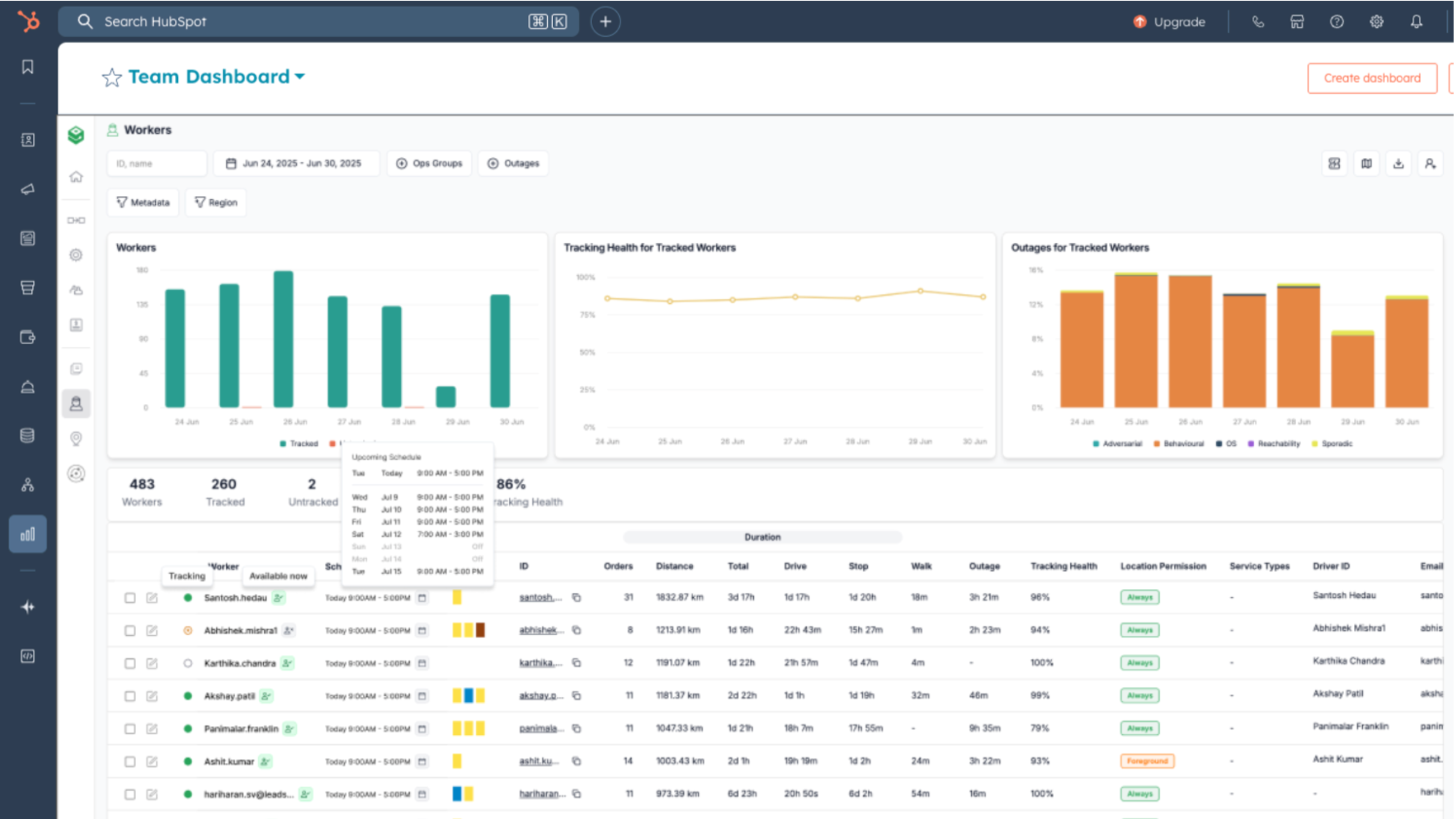The height and width of the screenshot is (819, 1456).
Task: Expand the Team Dashboard dropdown arrow
Action: point(300,76)
